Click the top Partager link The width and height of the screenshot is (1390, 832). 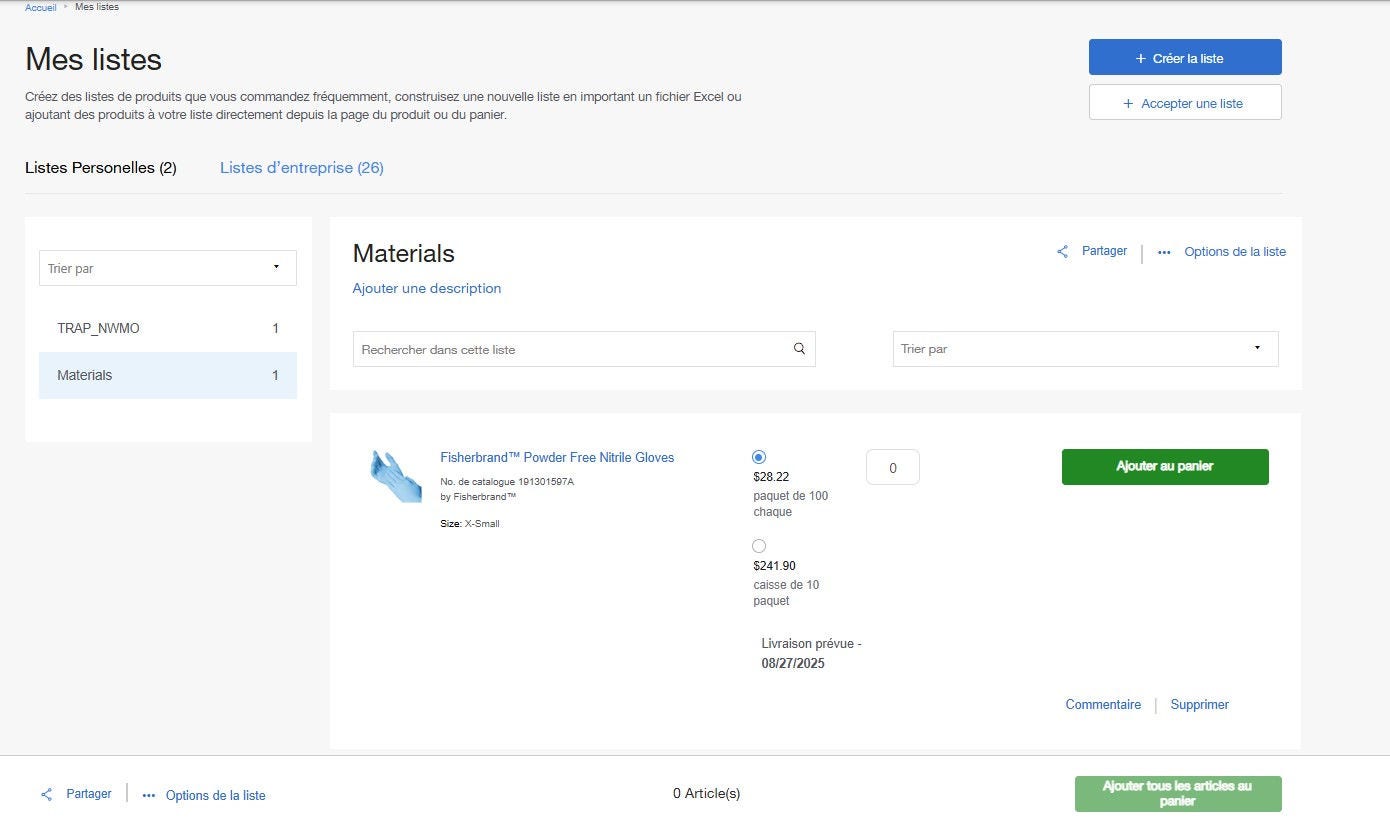click(1104, 251)
